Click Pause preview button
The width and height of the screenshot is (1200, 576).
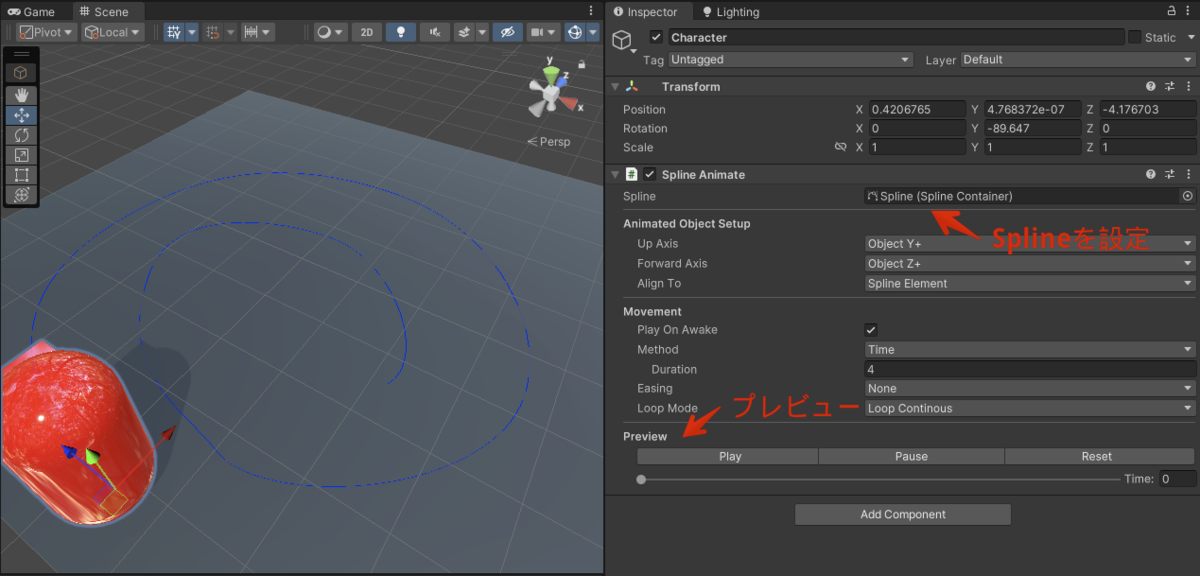point(911,456)
